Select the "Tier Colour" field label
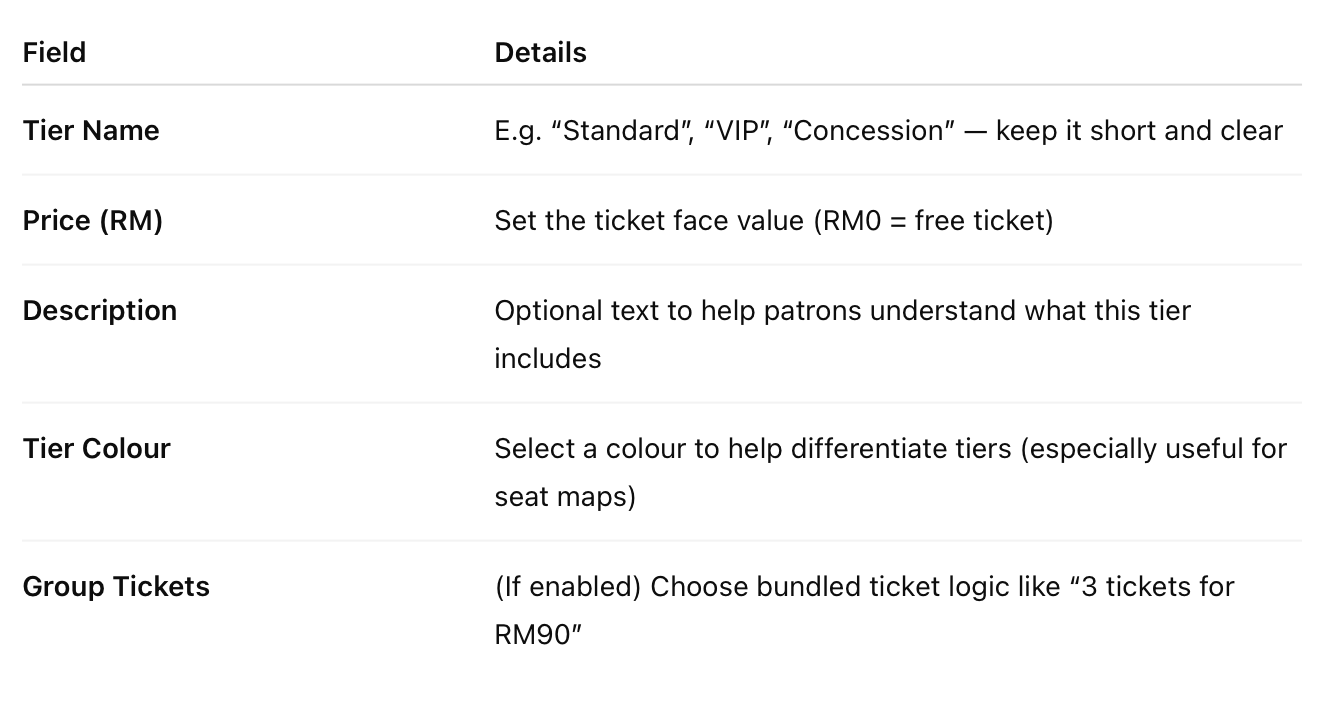The image size is (1326, 706). point(96,448)
